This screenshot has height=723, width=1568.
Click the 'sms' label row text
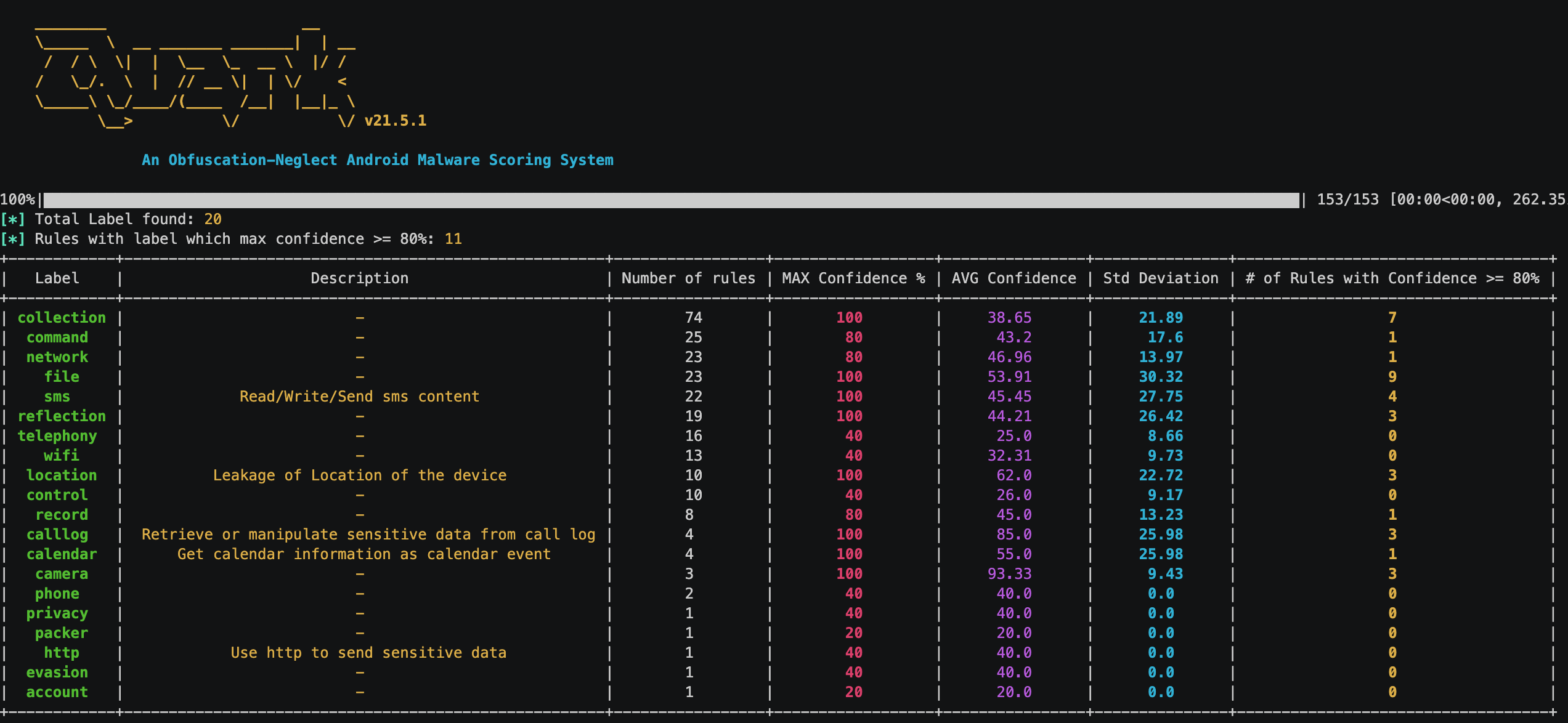tap(57, 397)
